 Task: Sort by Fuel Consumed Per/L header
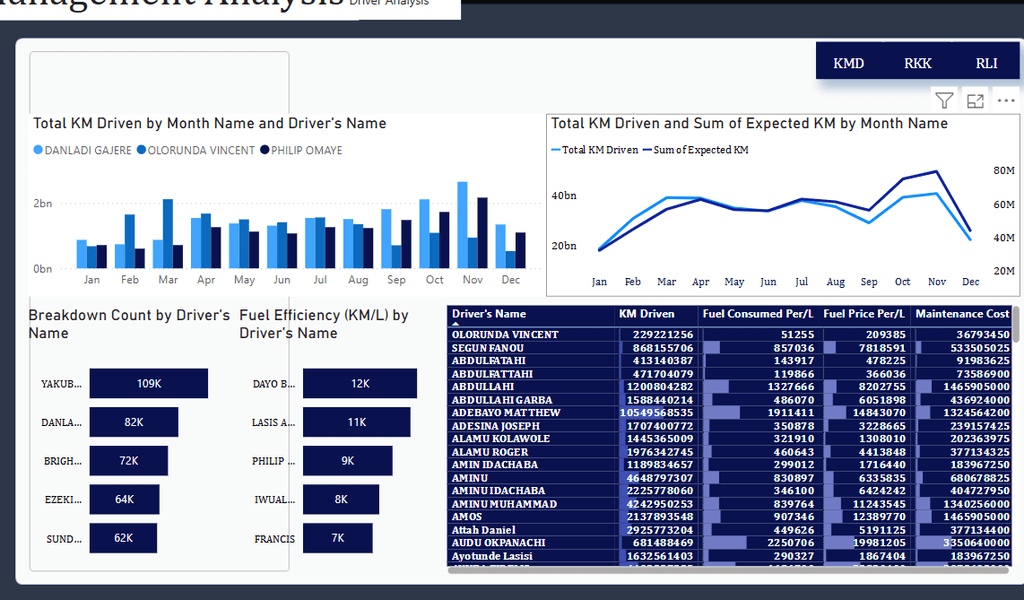coord(758,314)
